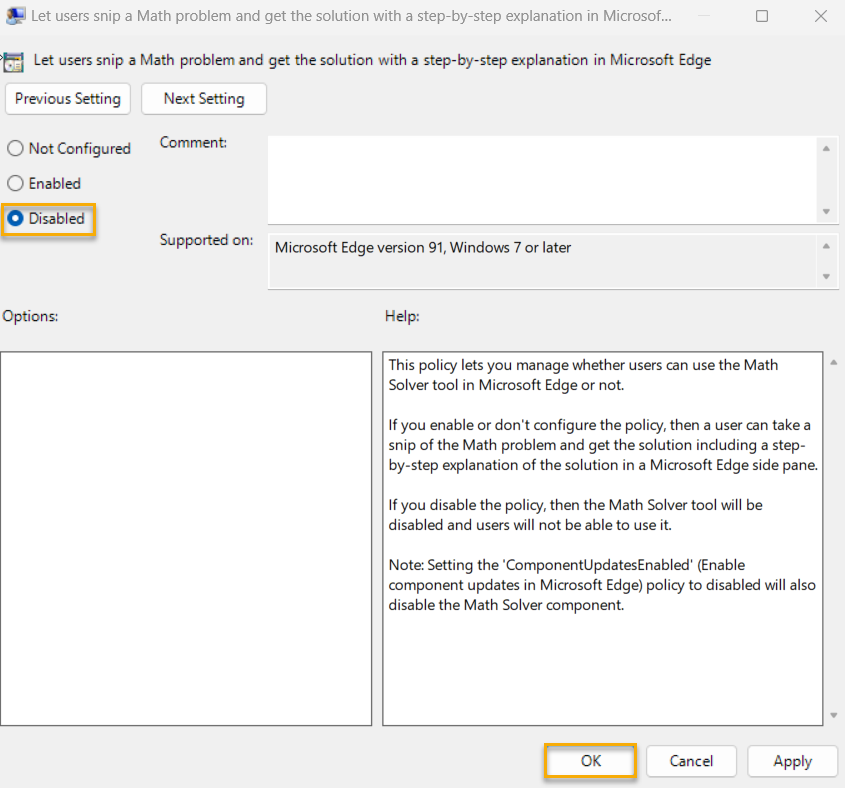Select the Not Configured option
The height and width of the screenshot is (788, 845).
15,148
